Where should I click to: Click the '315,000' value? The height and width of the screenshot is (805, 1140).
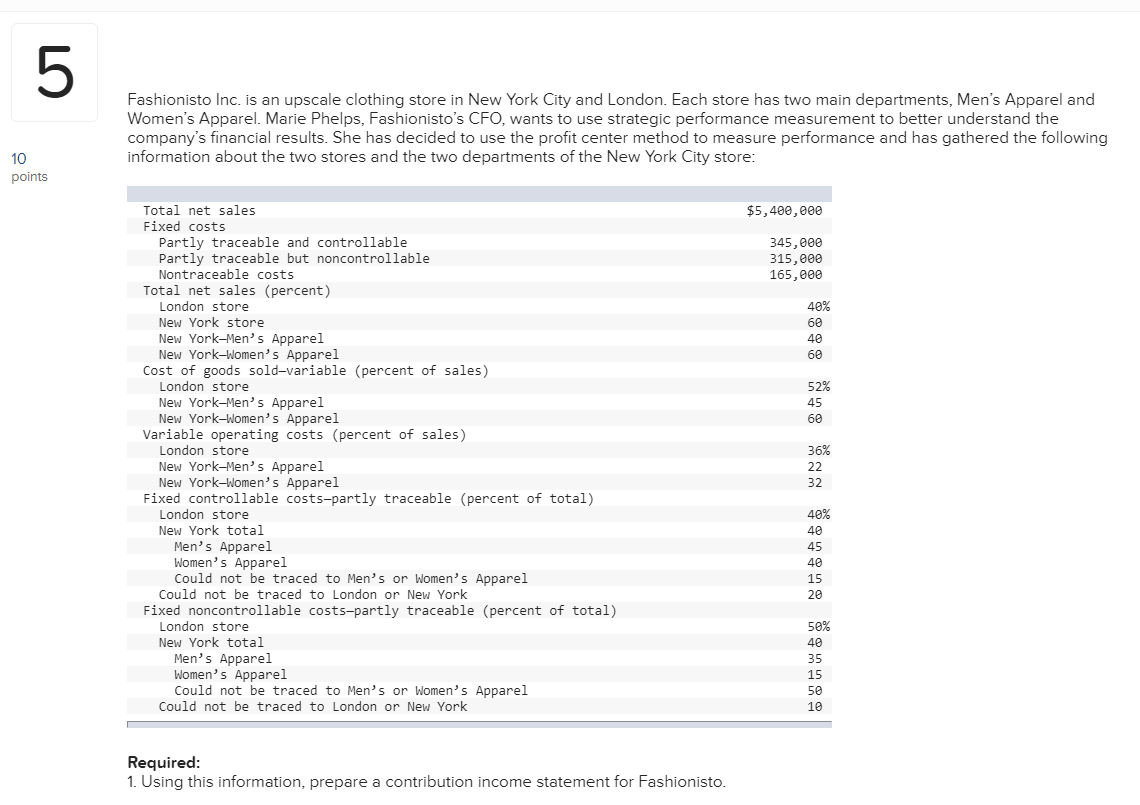pyautogui.click(x=796, y=259)
